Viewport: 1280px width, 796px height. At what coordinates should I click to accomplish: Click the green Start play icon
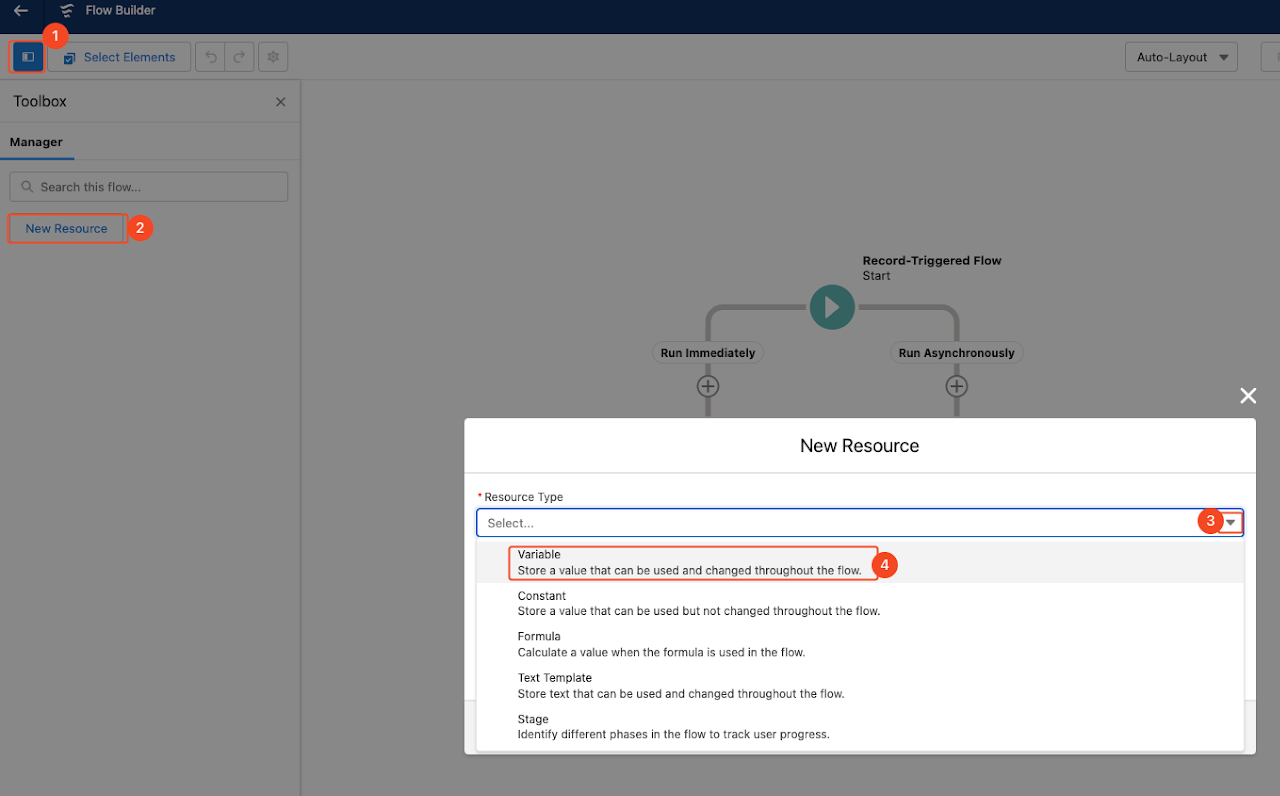(832, 307)
